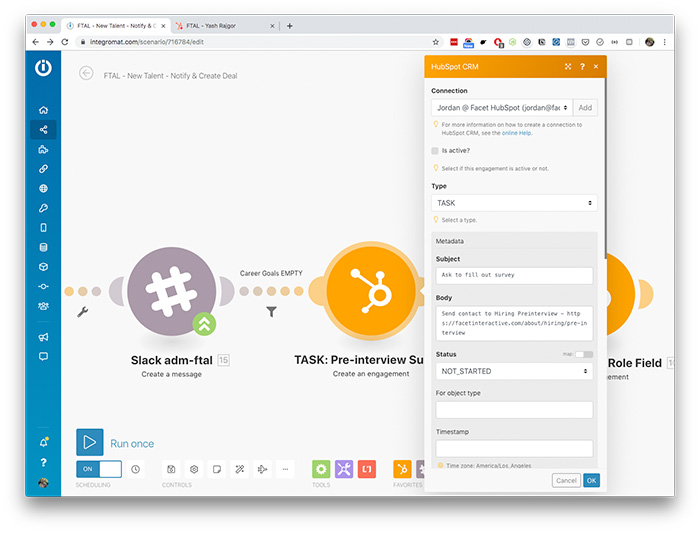Image resolution: width=700 pixels, height=533 pixels.
Task: Open help question mark in sidebar
Action: tap(43, 462)
